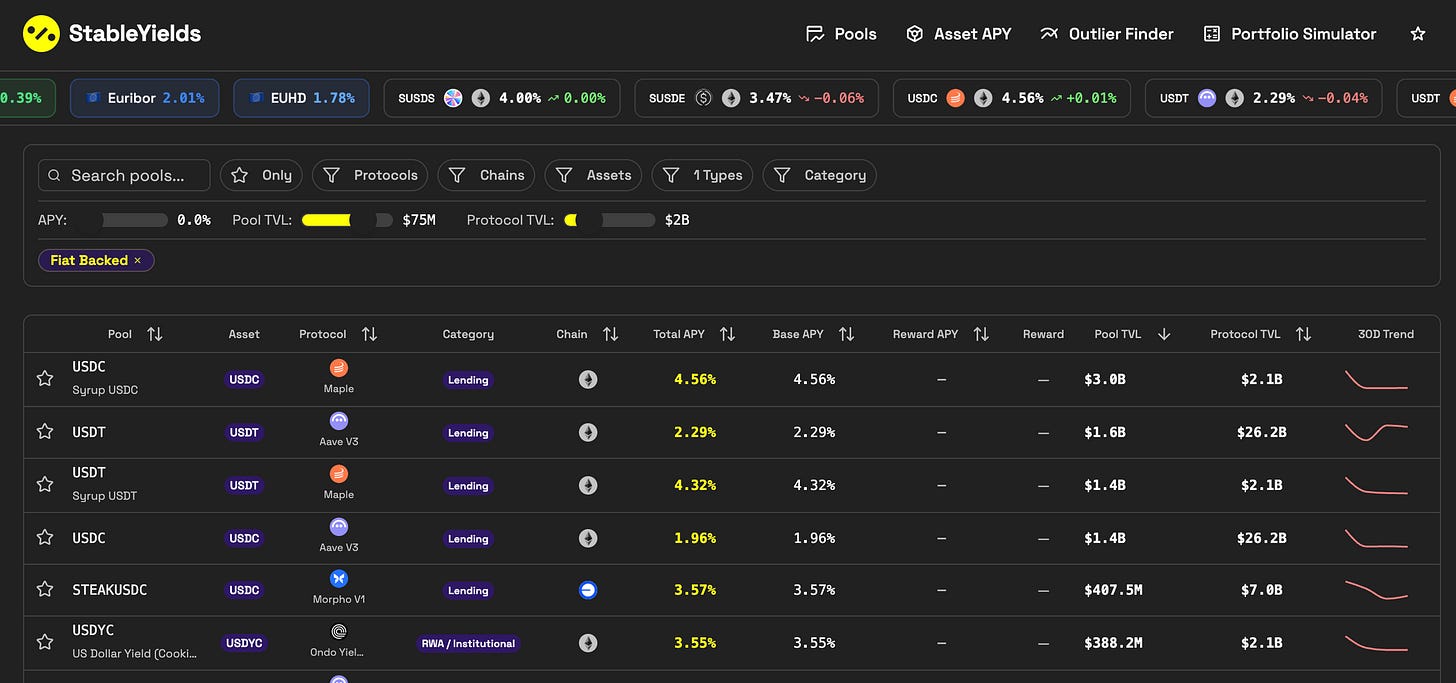Click Ethereum chain icon in Aave USDT row
This screenshot has height=683, width=1456.
588,433
